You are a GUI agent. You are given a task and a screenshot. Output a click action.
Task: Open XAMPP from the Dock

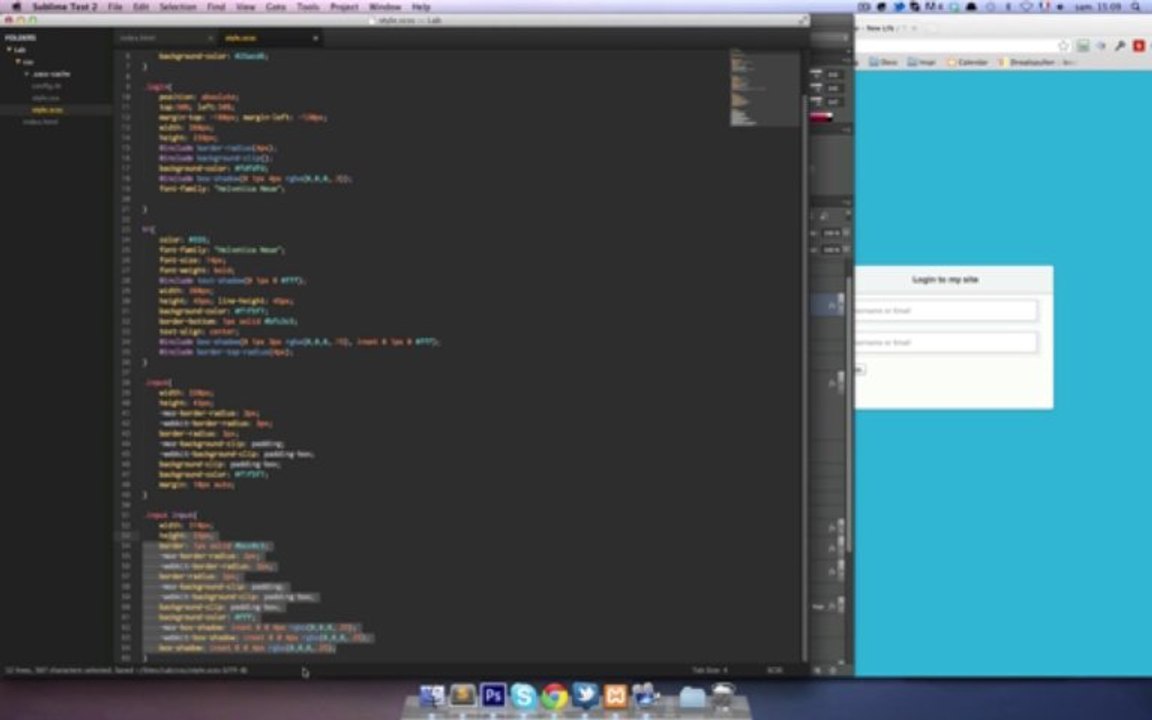(x=616, y=695)
